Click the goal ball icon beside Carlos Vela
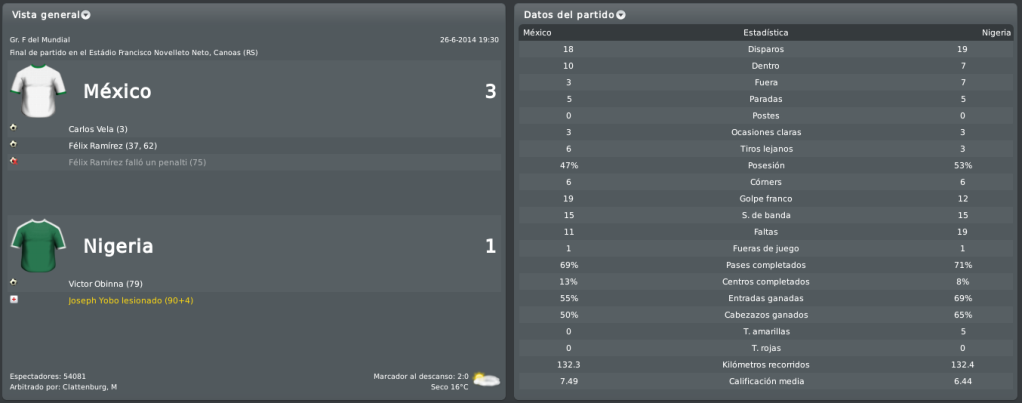This screenshot has width=1022, height=403. click(14, 128)
